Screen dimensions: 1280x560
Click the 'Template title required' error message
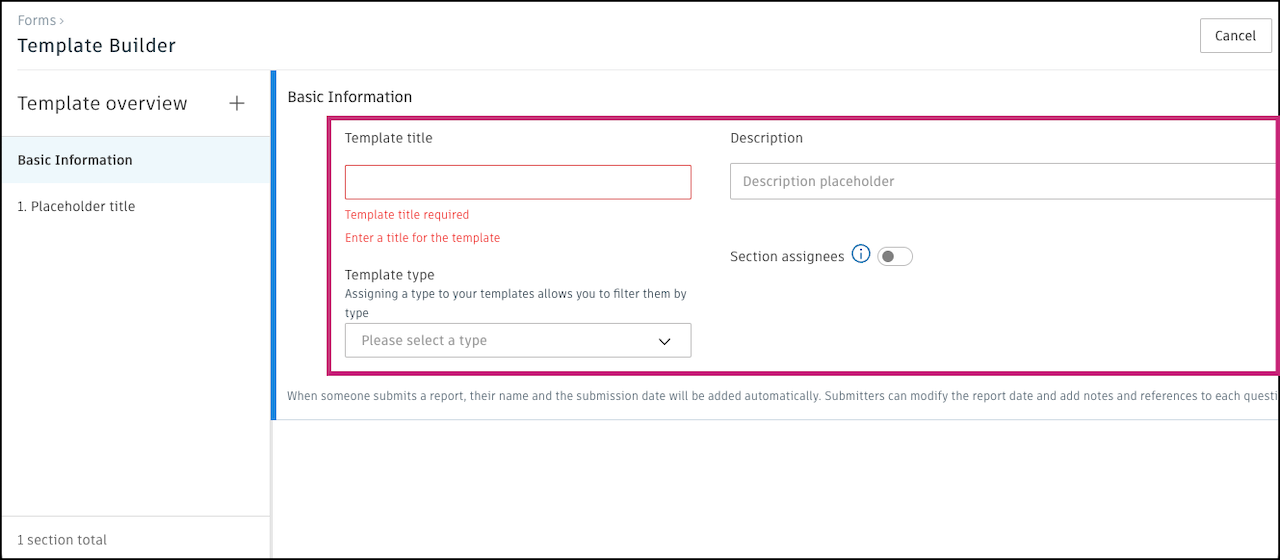[407, 215]
